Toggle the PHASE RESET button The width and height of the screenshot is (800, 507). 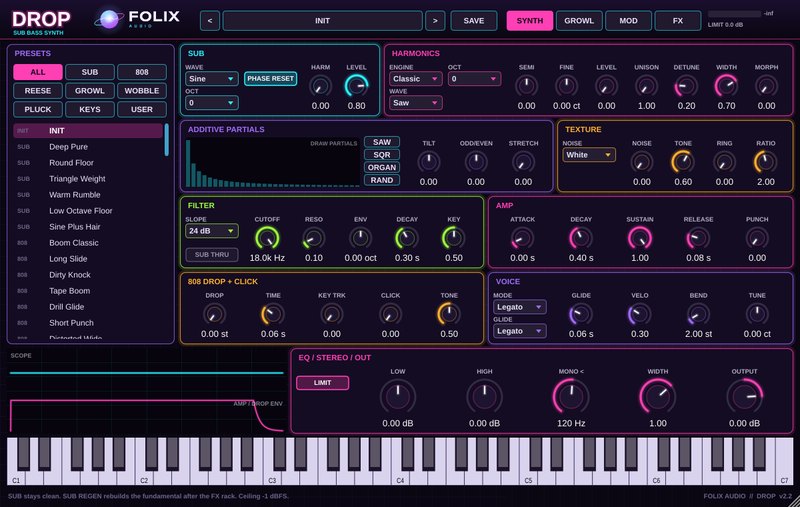coord(270,79)
